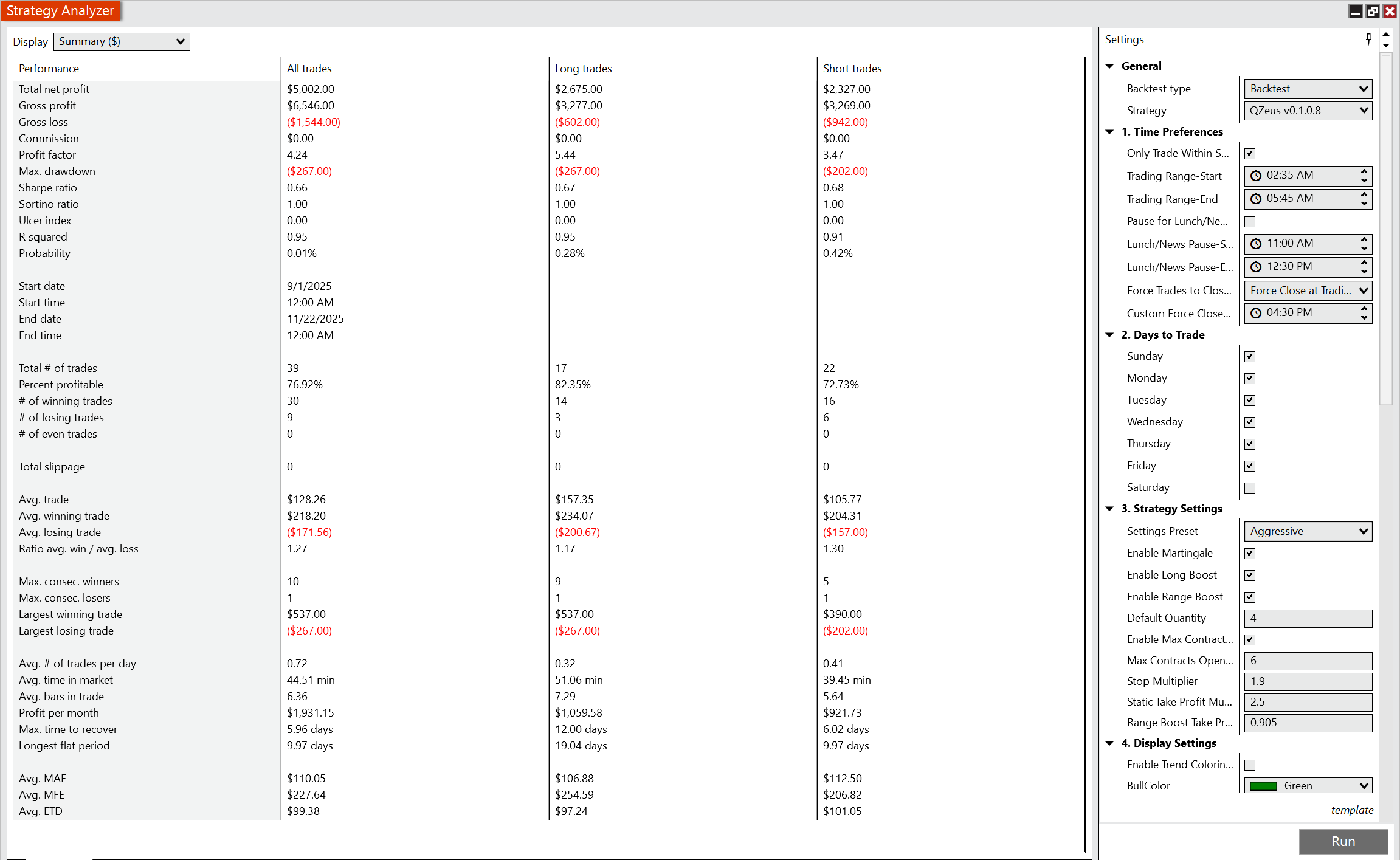Increase Trading Range-Start time with up arrow

(x=1364, y=171)
